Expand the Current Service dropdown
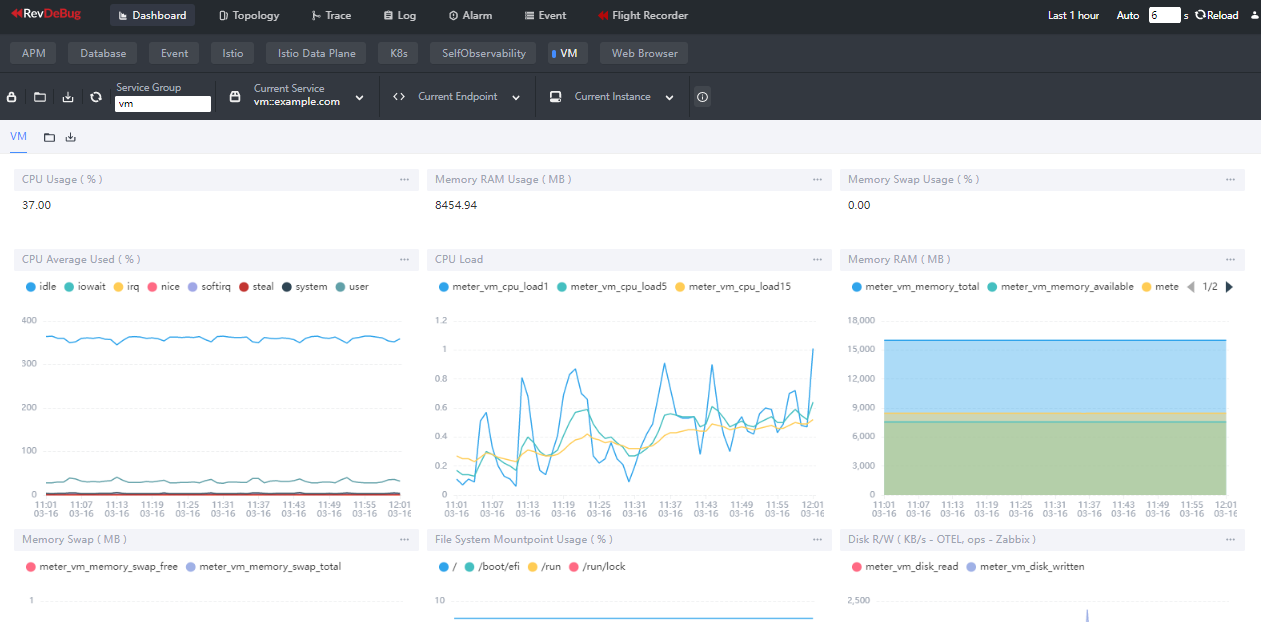Screen dimensions: 1261x628 point(359,98)
